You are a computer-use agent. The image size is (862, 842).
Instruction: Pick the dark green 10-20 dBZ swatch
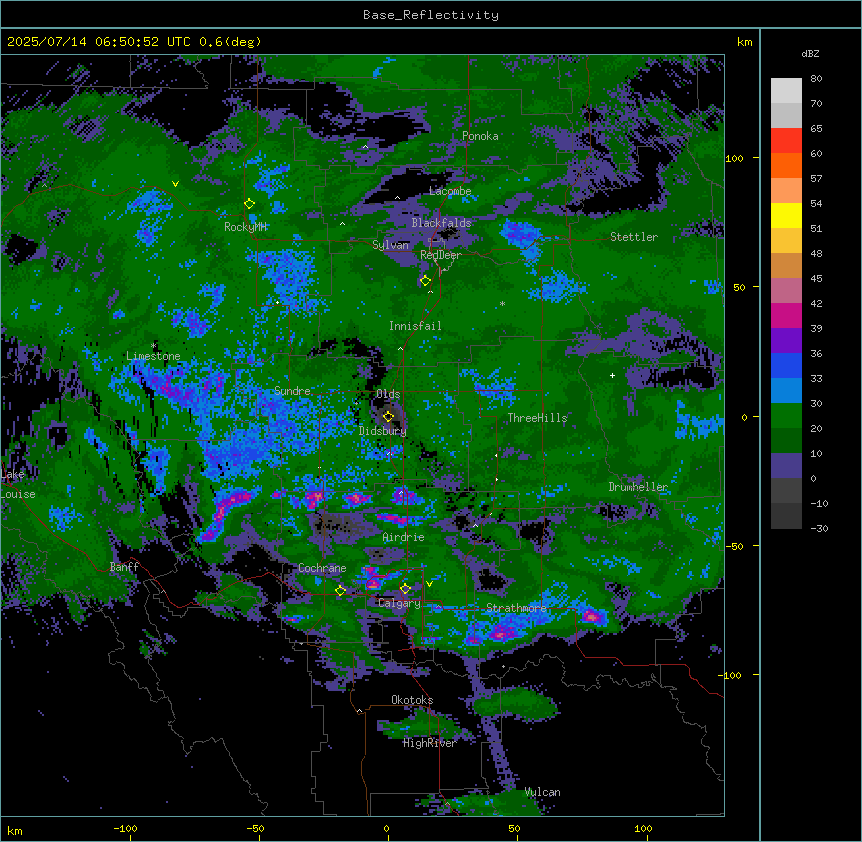click(x=786, y=440)
